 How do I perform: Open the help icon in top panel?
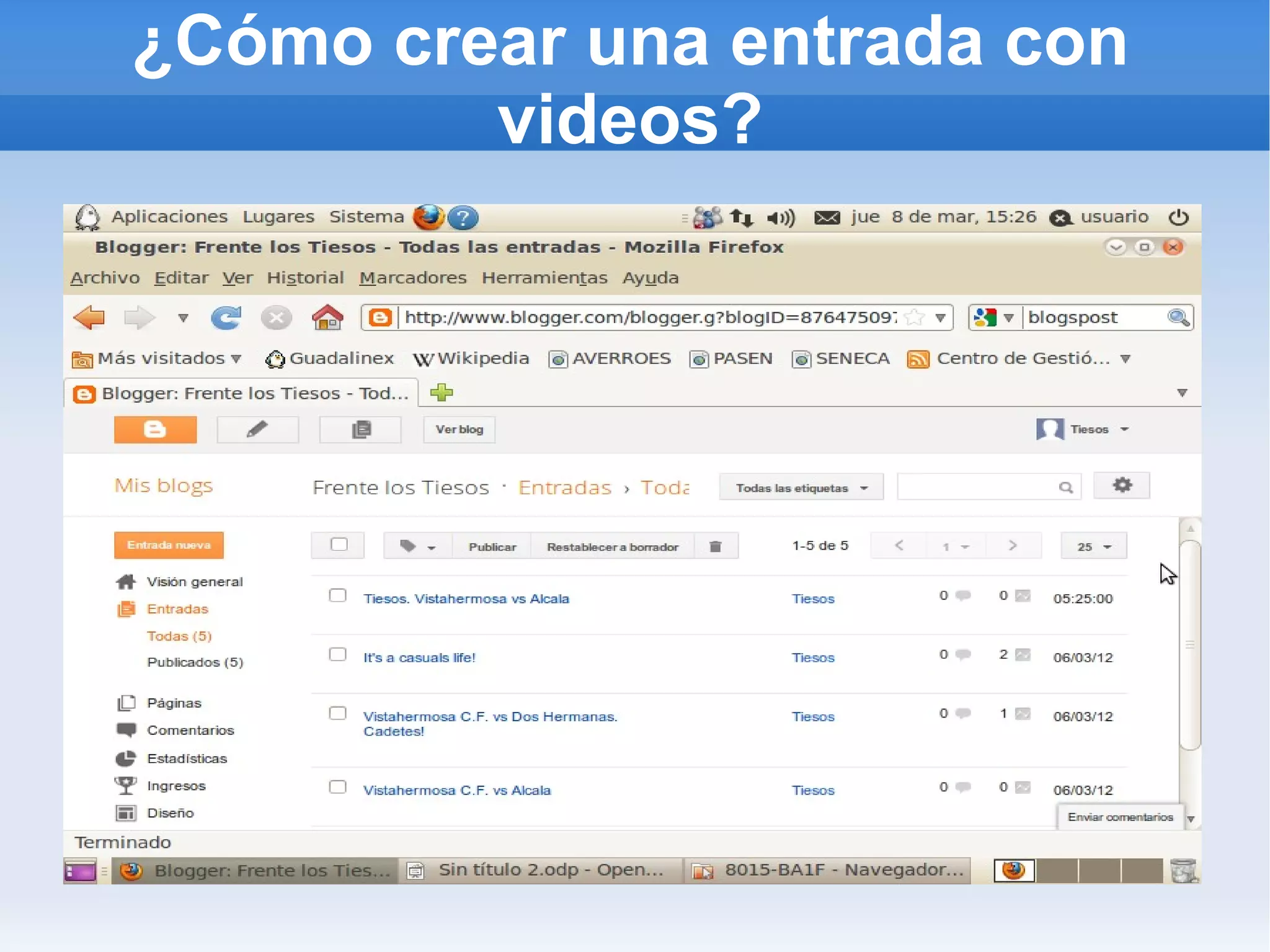coord(463,218)
